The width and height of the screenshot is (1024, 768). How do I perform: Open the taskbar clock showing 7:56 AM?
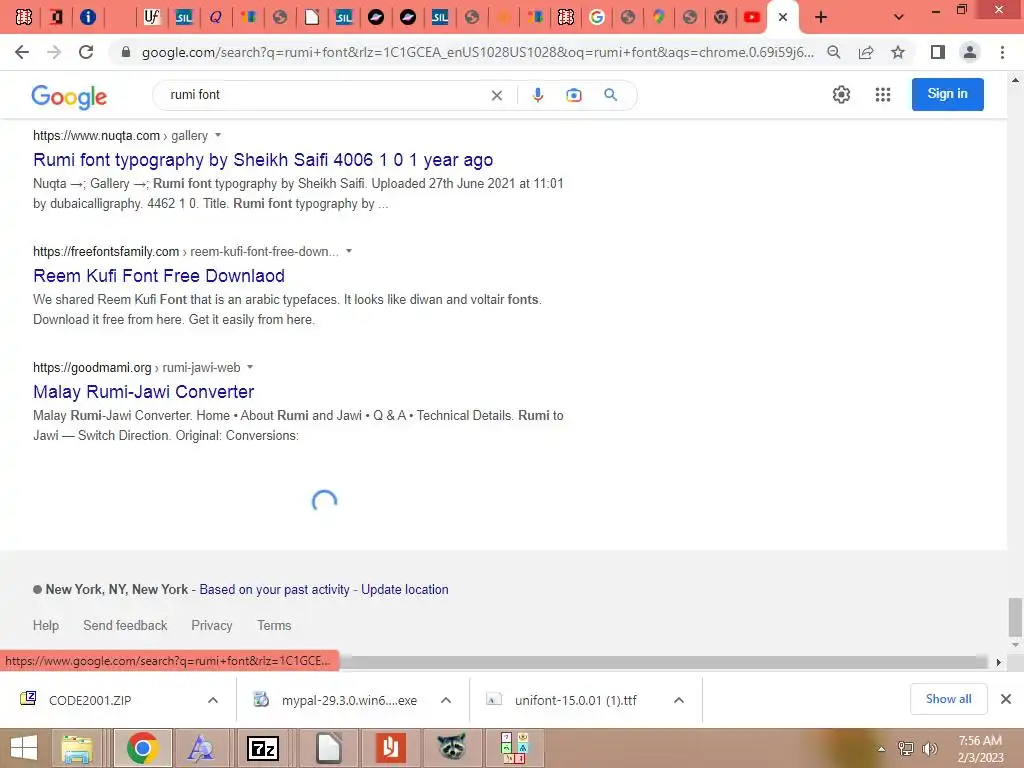[x=980, y=749]
